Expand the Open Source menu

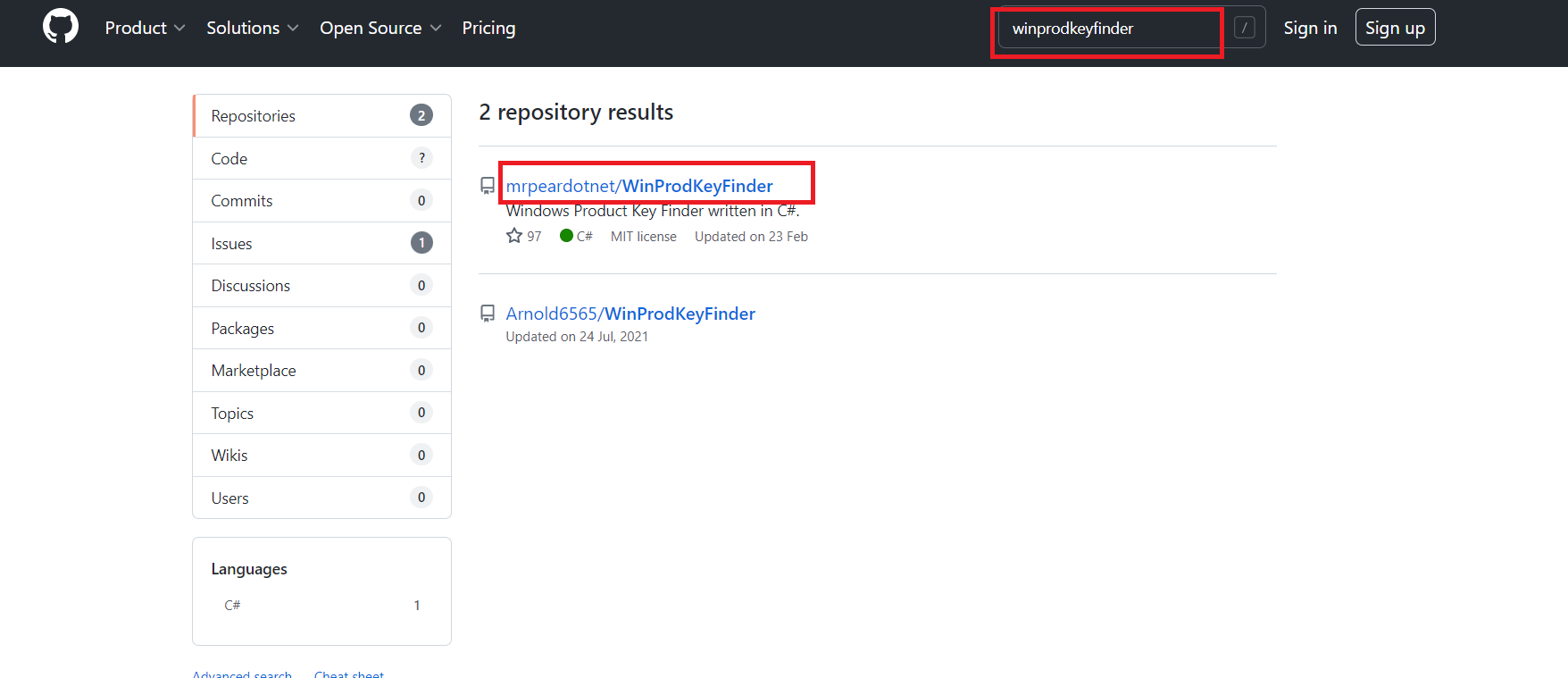[380, 28]
